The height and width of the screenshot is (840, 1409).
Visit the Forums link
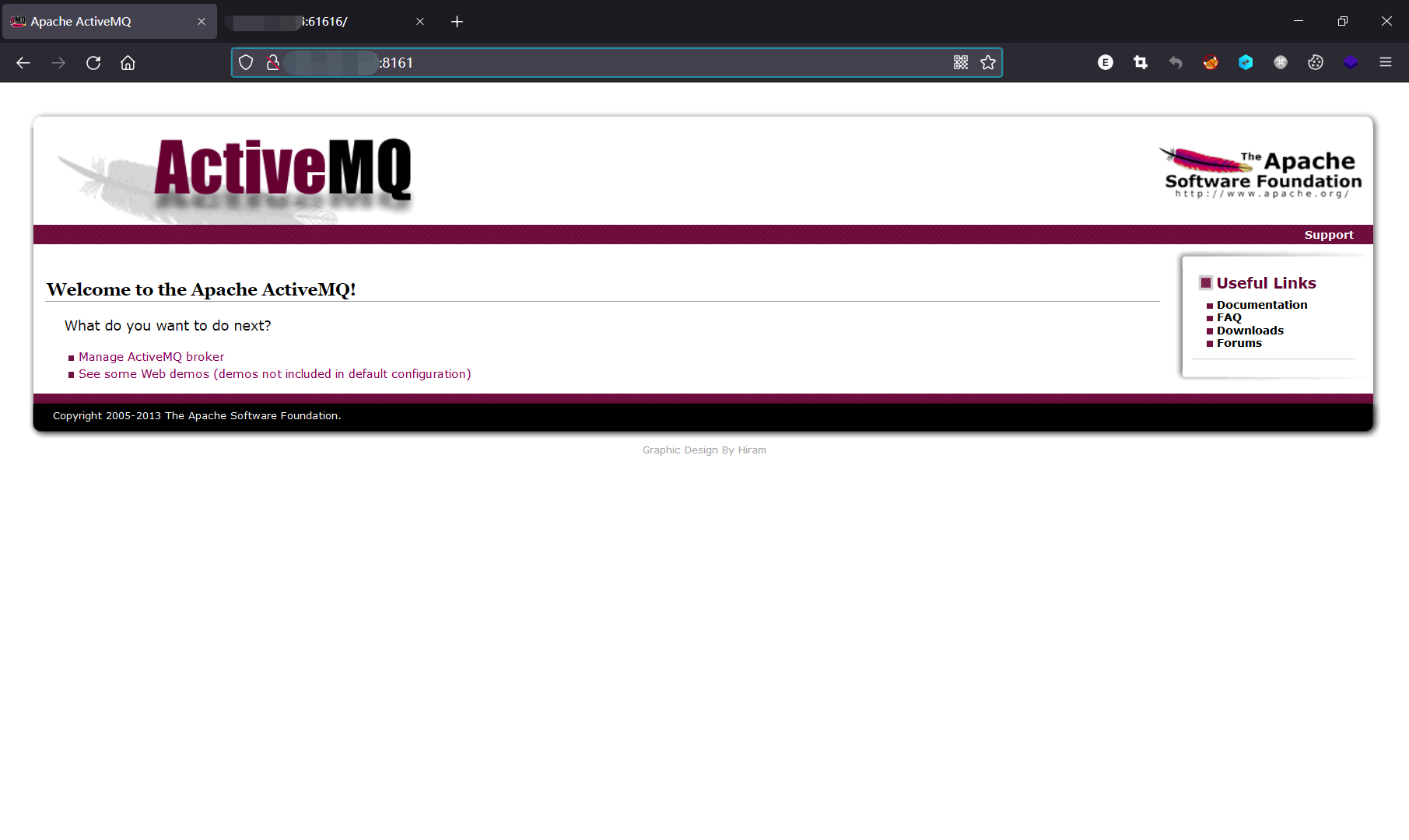(1239, 343)
